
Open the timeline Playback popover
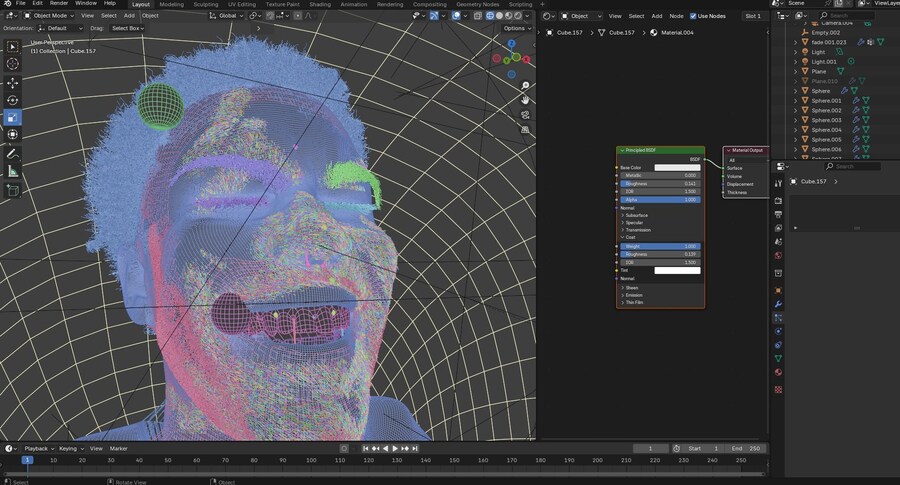click(x=39, y=448)
